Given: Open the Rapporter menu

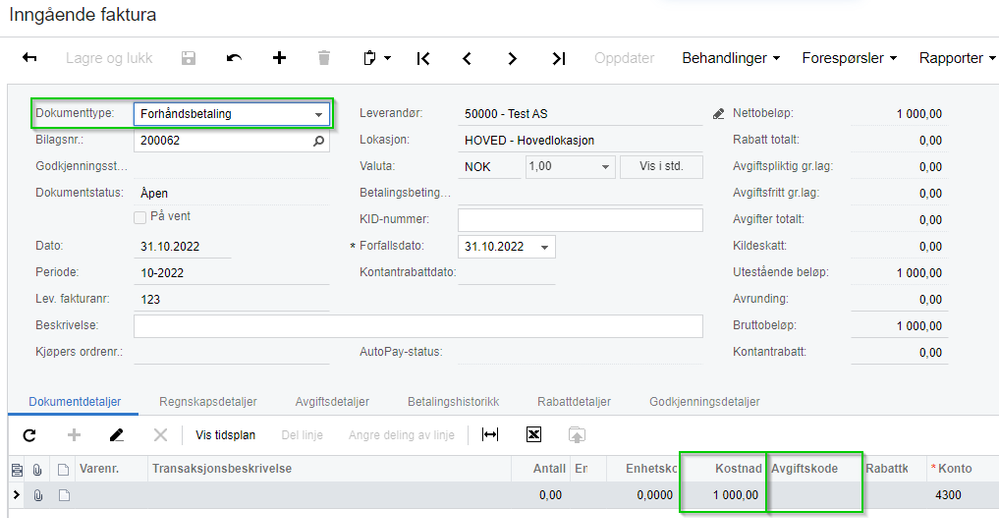Looking at the screenshot, I should click(956, 58).
